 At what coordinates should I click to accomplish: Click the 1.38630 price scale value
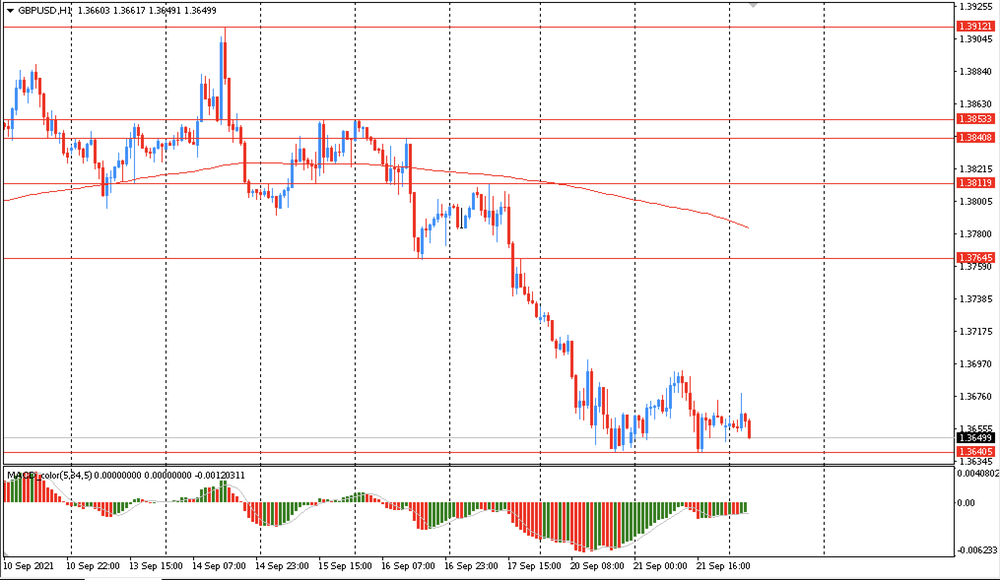[x=976, y=104]
